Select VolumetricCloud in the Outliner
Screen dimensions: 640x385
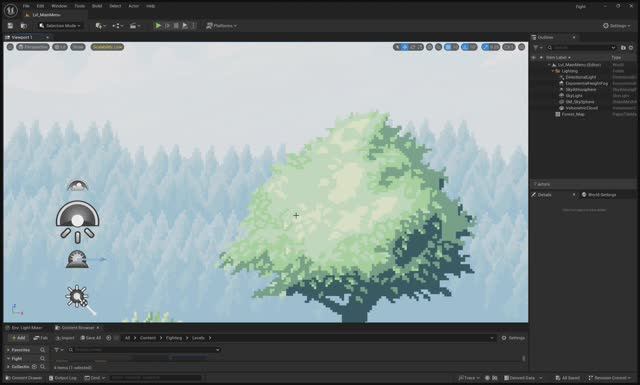(x=582, y=108)
